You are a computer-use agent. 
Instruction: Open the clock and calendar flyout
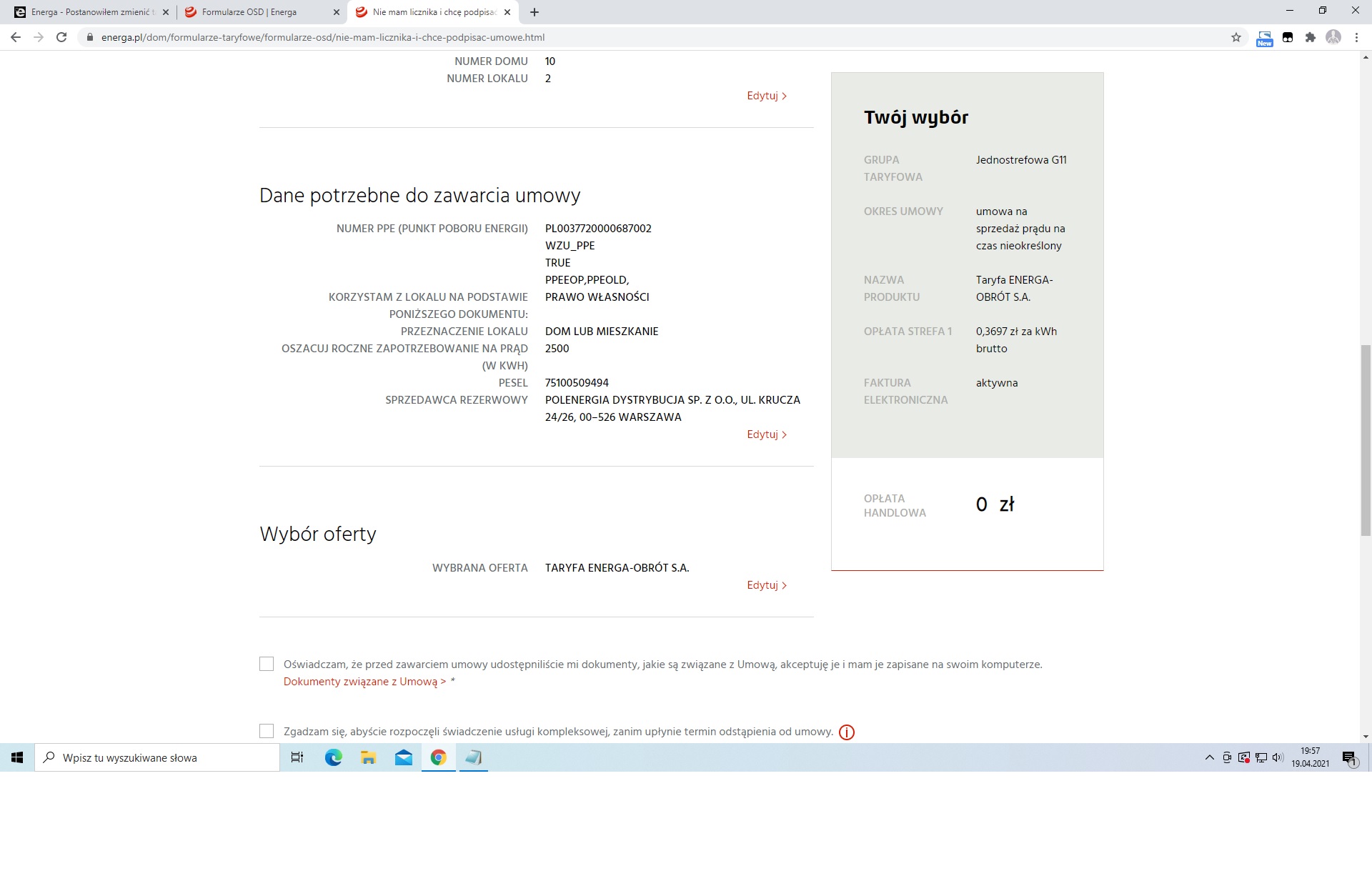point(1310,757)
